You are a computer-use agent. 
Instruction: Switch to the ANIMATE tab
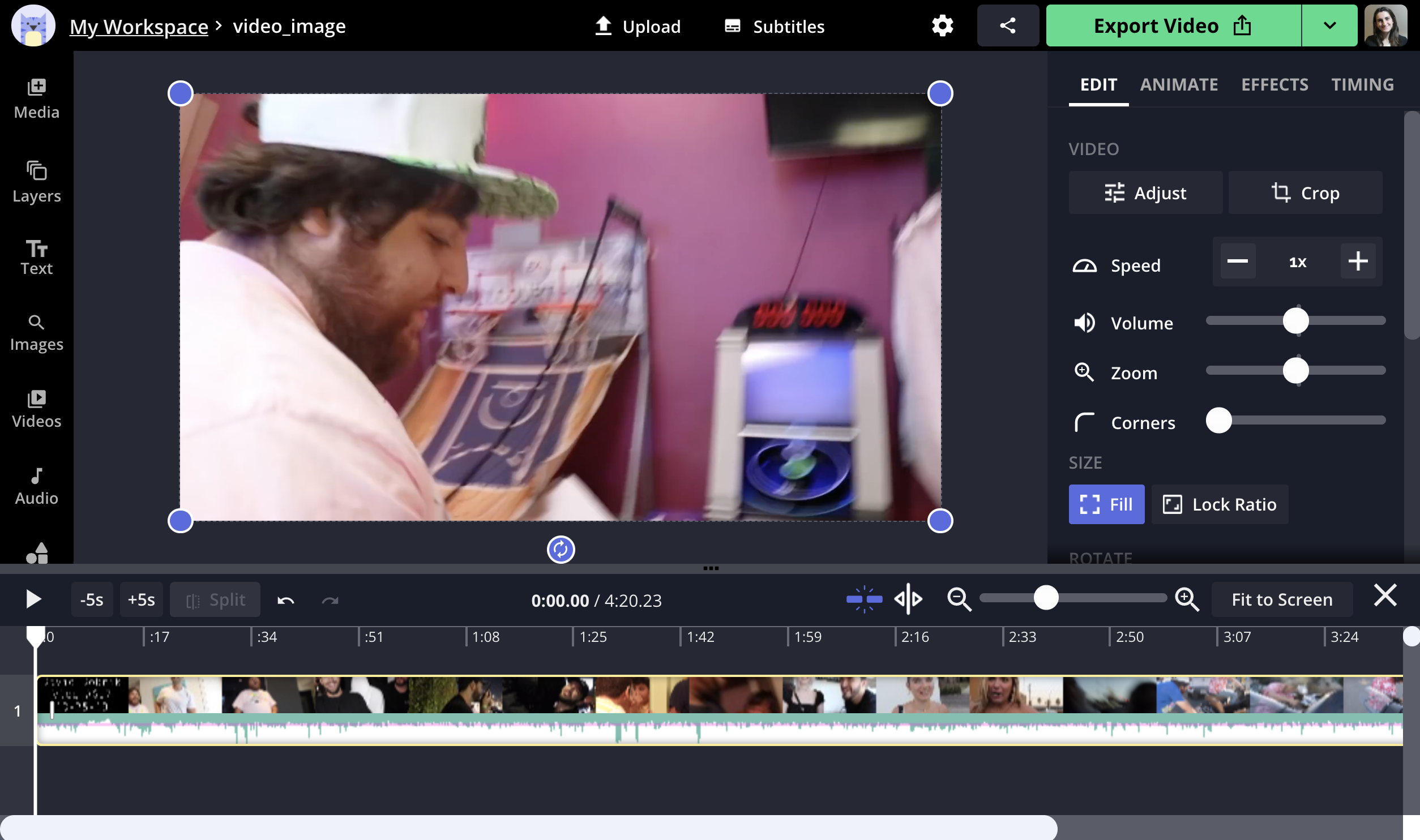pyautogui.click(x=1179, y=84)
